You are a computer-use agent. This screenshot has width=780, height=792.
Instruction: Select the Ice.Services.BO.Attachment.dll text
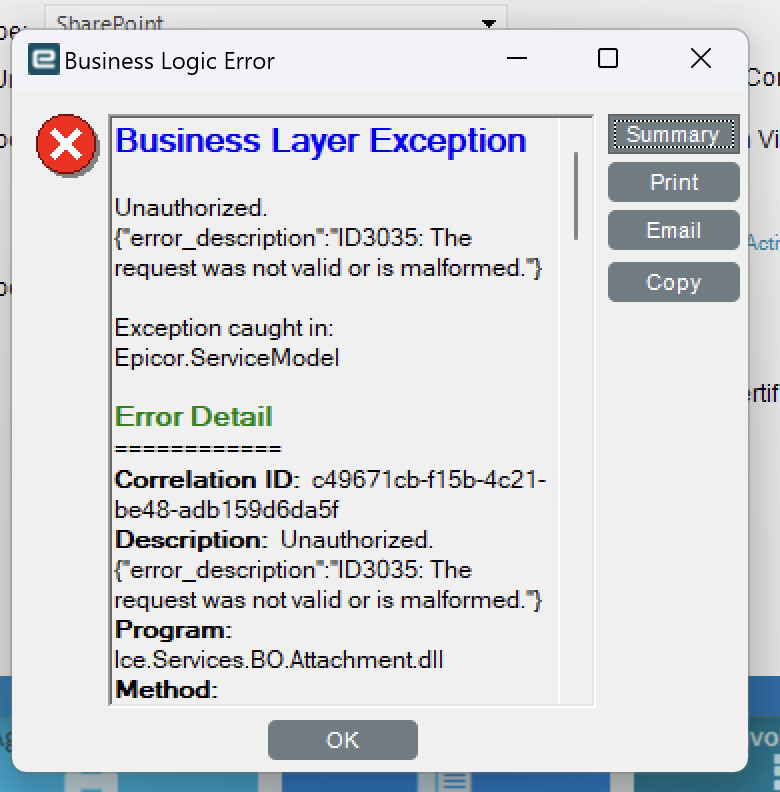coord(279,660)
